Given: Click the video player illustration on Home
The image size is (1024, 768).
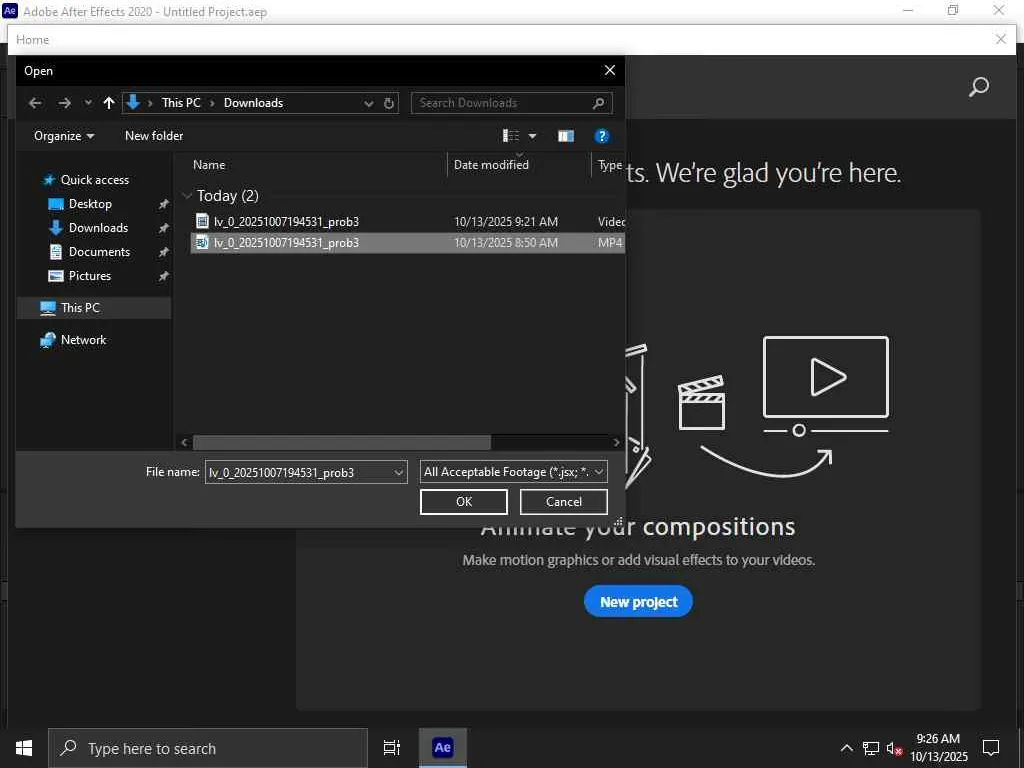Looking at the screenshot, I should (826, 386).
